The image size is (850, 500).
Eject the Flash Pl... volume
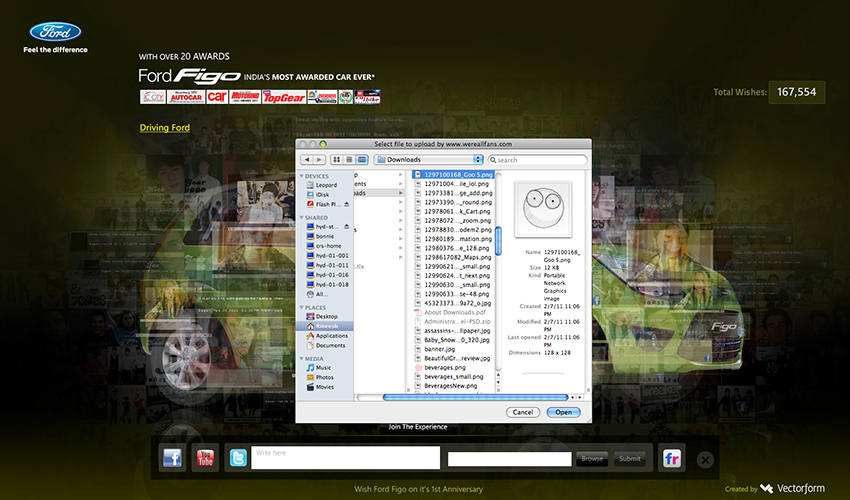(x=346, y=204)
